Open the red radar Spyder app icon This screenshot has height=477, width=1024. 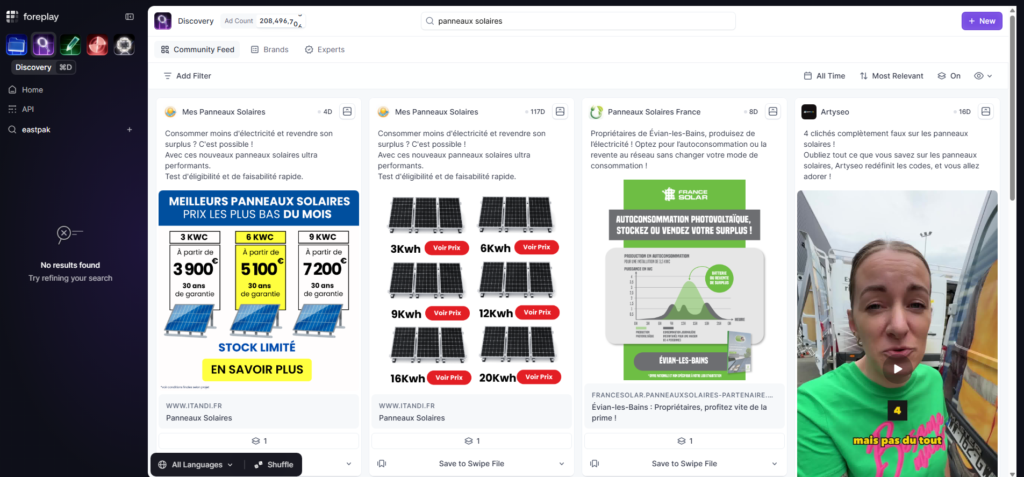[97, 45]
